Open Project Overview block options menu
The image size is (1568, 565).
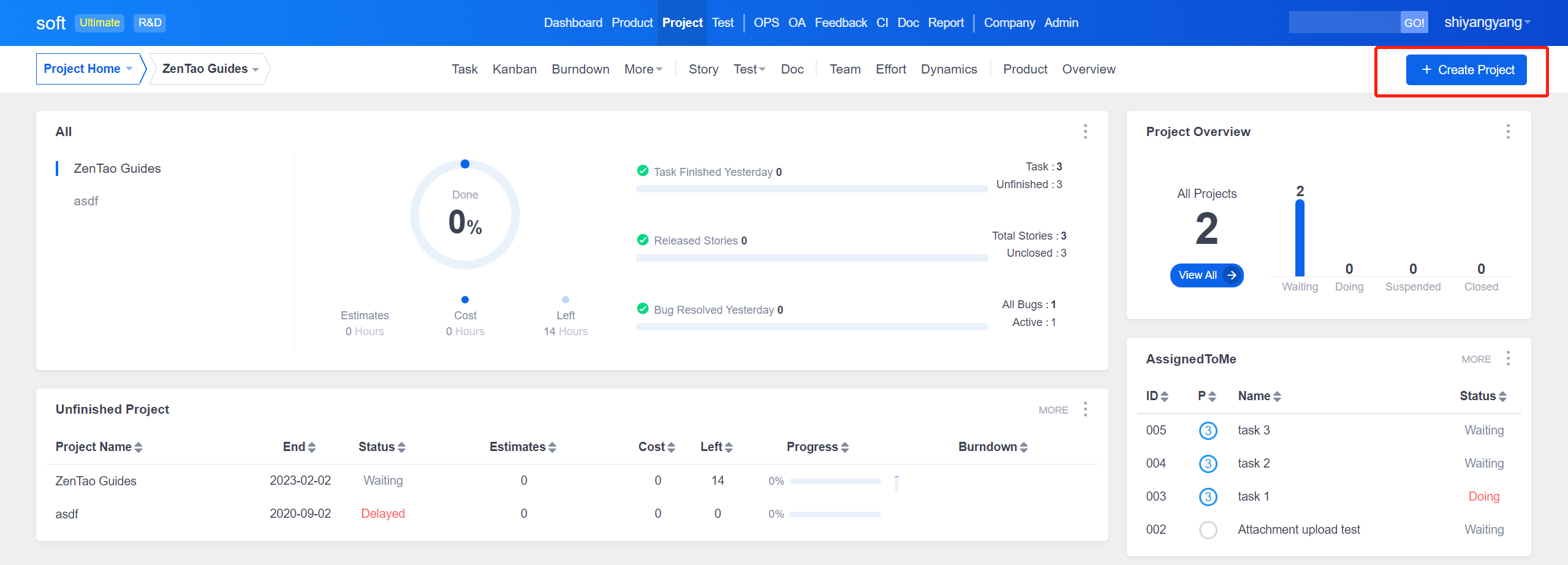[x=1508, y=132]
